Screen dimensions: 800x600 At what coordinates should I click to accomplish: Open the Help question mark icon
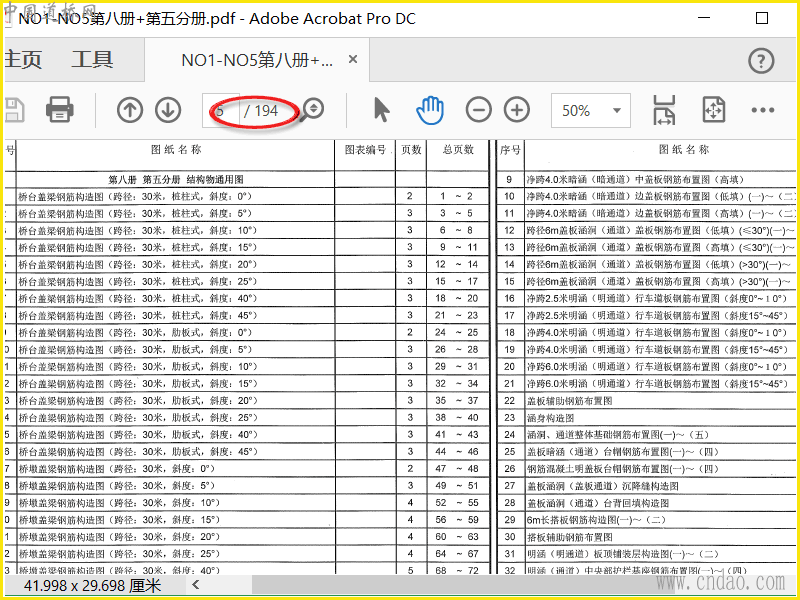[761, 61]
